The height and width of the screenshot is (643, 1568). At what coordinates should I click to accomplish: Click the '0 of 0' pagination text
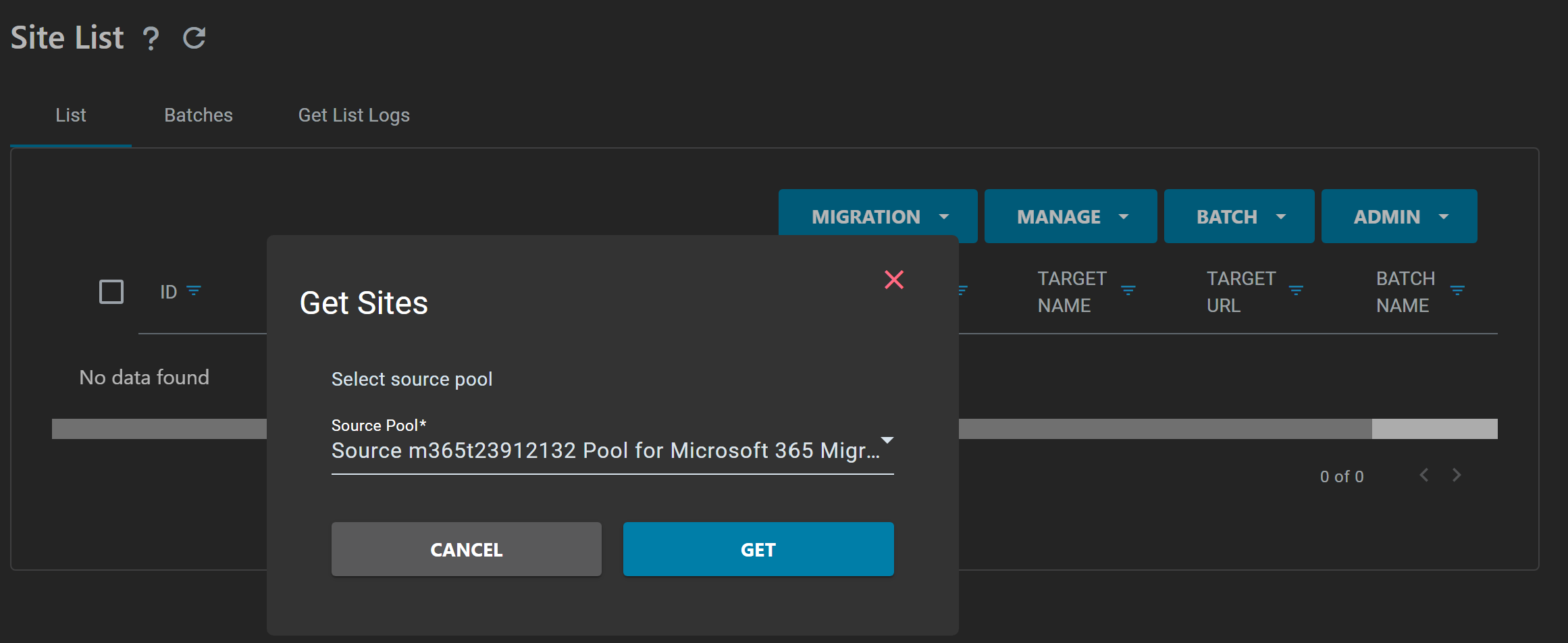click(1342, 477)
